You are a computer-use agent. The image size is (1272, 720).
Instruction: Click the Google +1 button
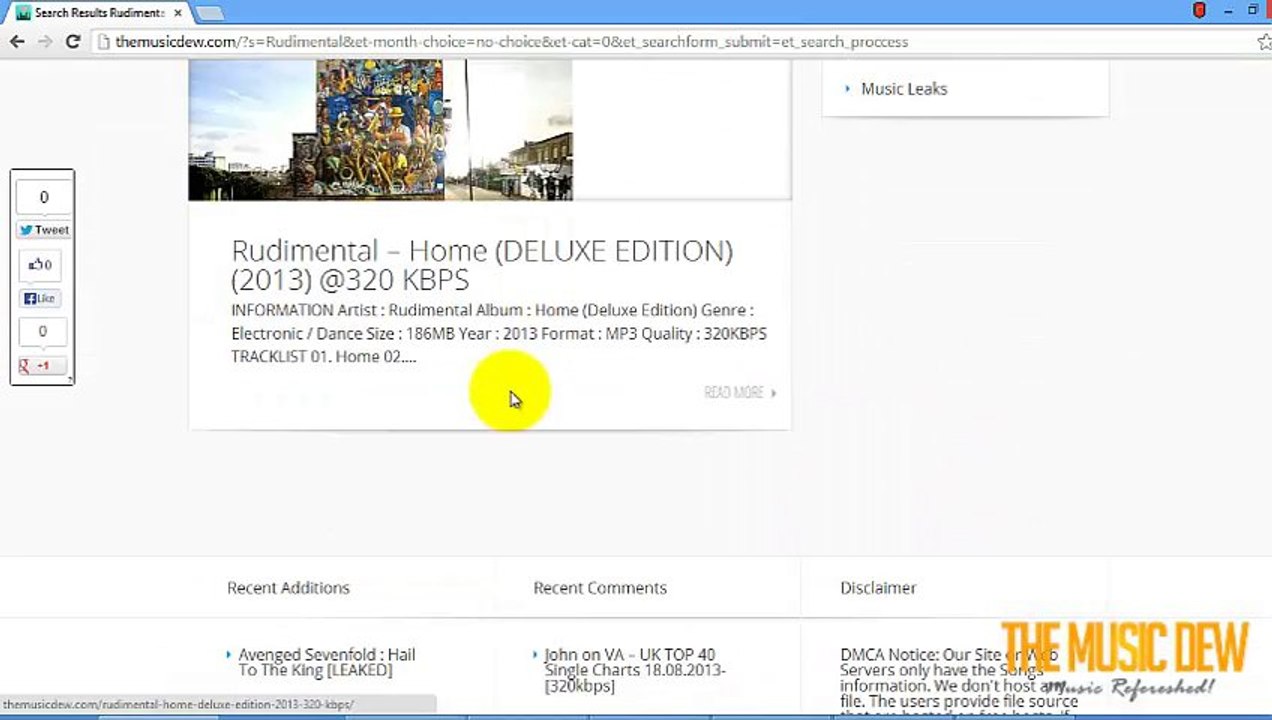(41, 366)
